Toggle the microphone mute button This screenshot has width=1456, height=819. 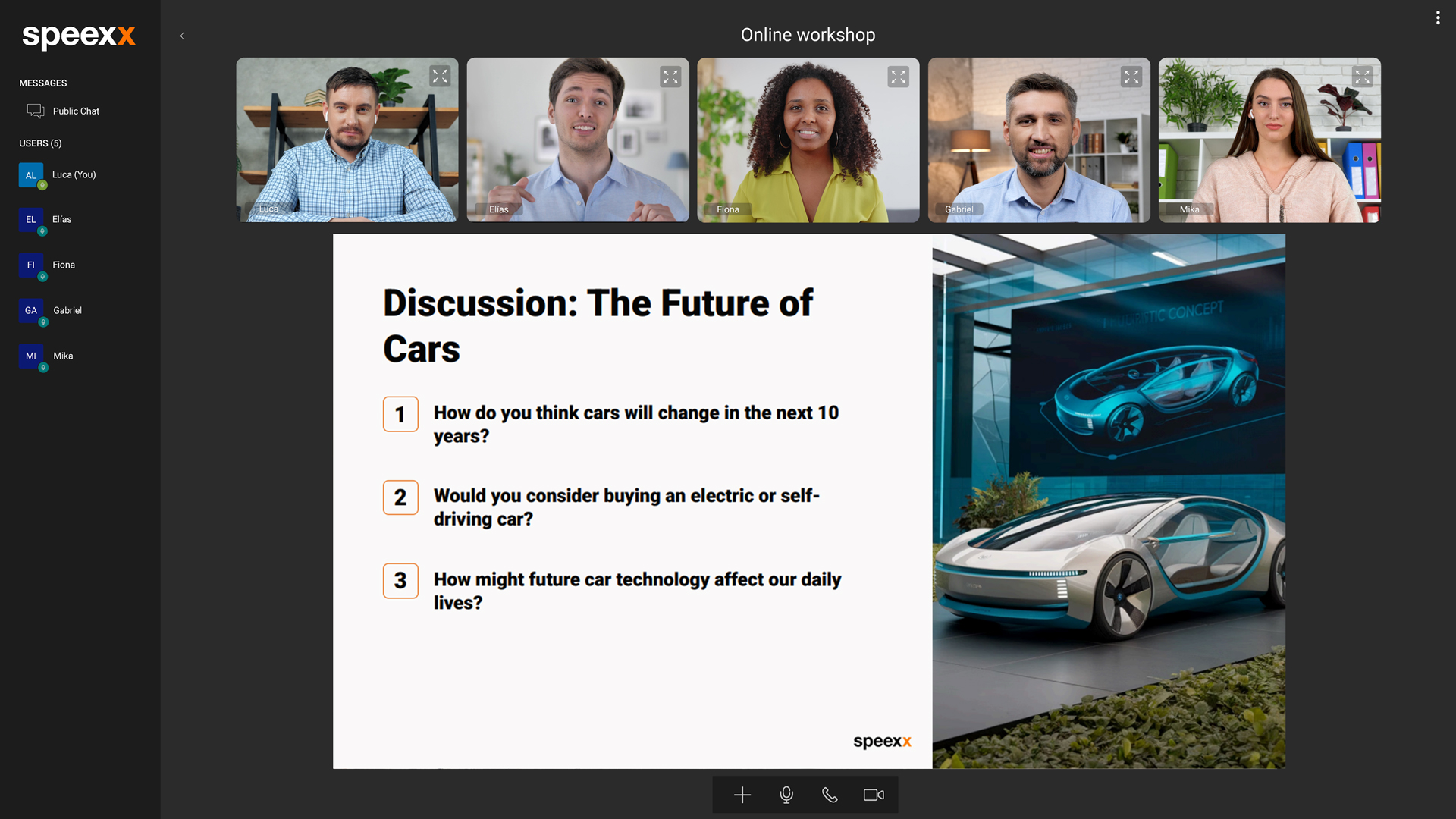click(x=786, y=795)
